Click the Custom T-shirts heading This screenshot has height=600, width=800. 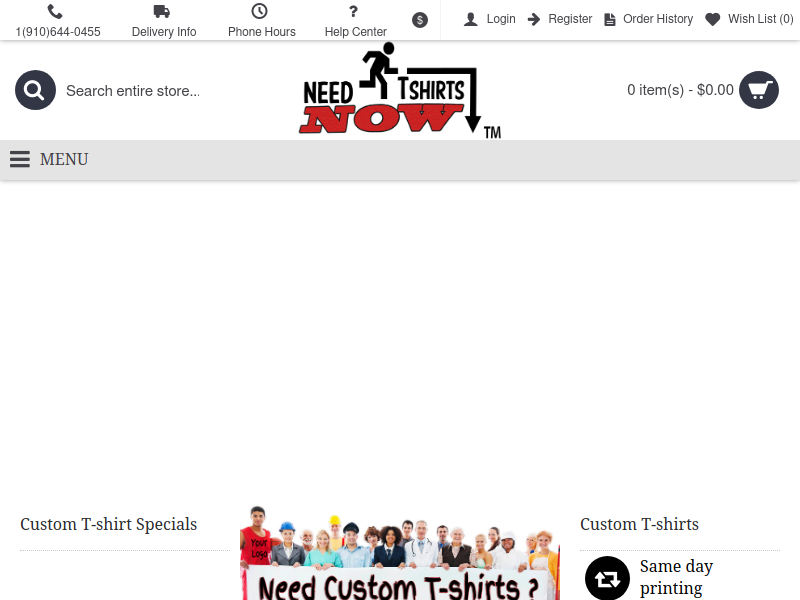click(x=639, y=524)
